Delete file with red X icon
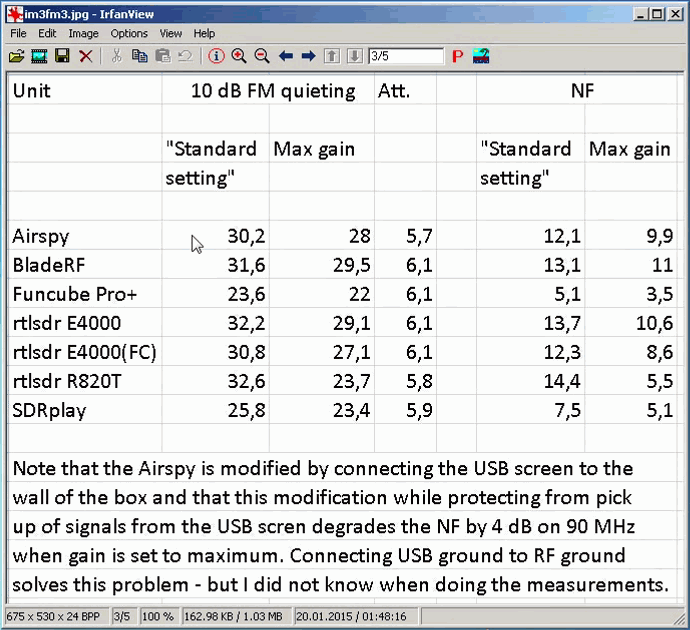The image size is (690, 630). point(86,56)
